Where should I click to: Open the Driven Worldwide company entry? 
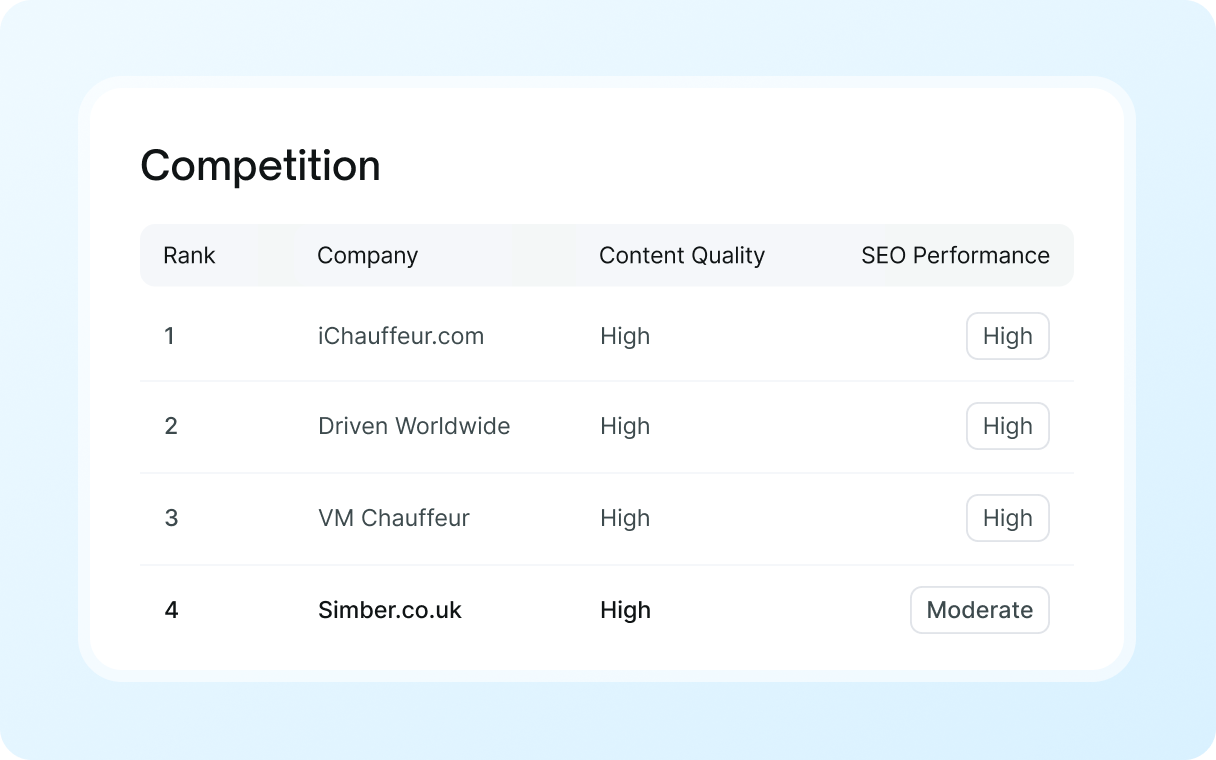pyautogui.click(x=414, y=426)
